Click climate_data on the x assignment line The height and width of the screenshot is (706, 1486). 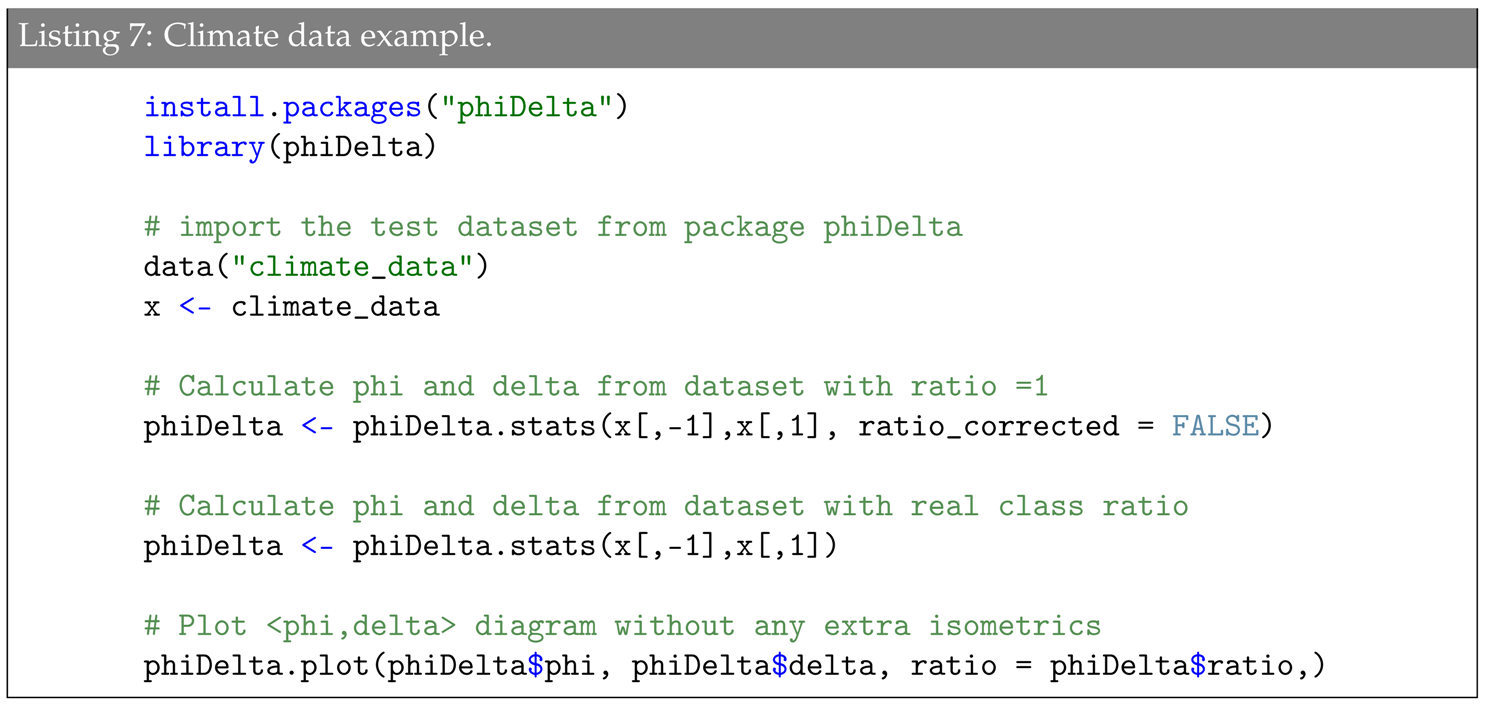335,306
